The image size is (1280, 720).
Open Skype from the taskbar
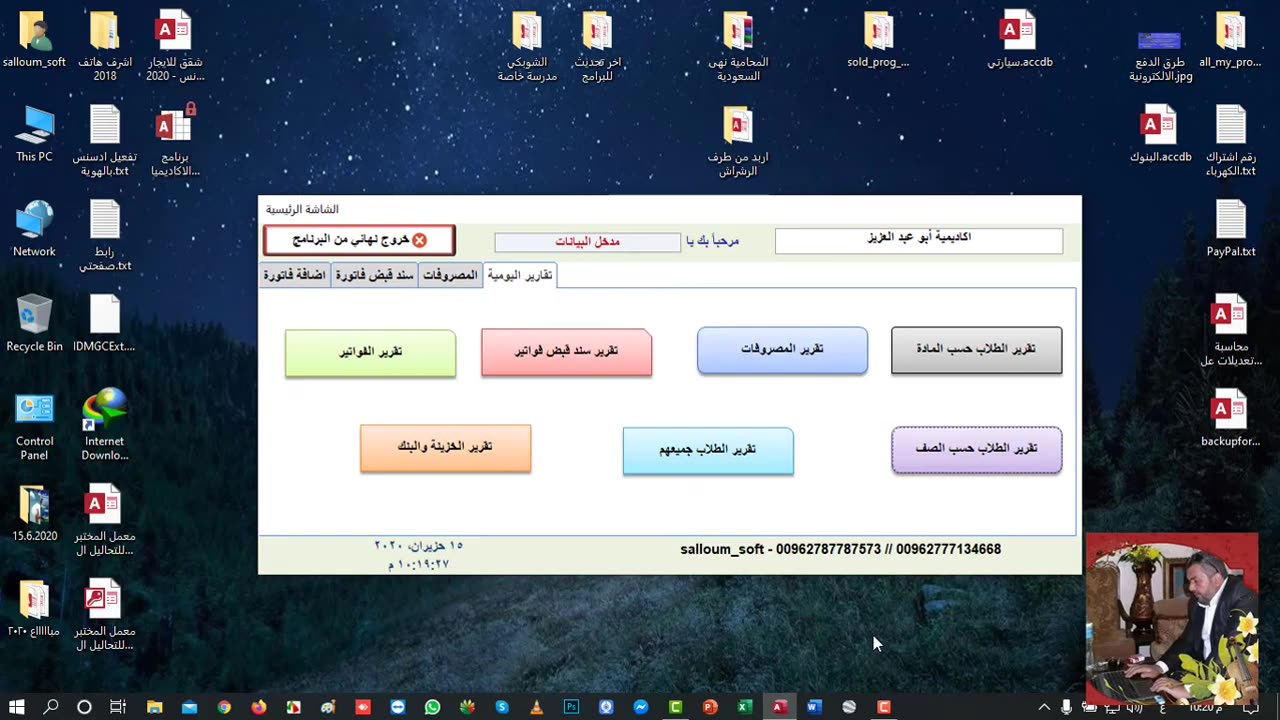[x=502, y=707]
